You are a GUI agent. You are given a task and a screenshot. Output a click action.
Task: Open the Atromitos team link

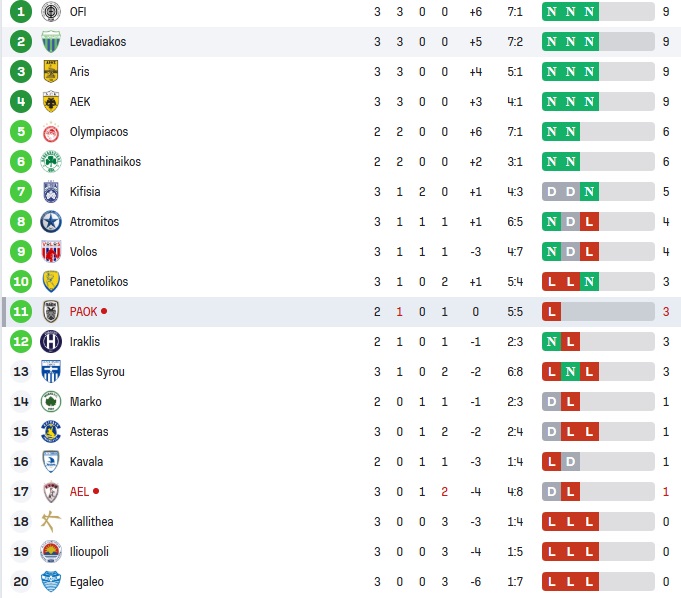tap(94, 222)
